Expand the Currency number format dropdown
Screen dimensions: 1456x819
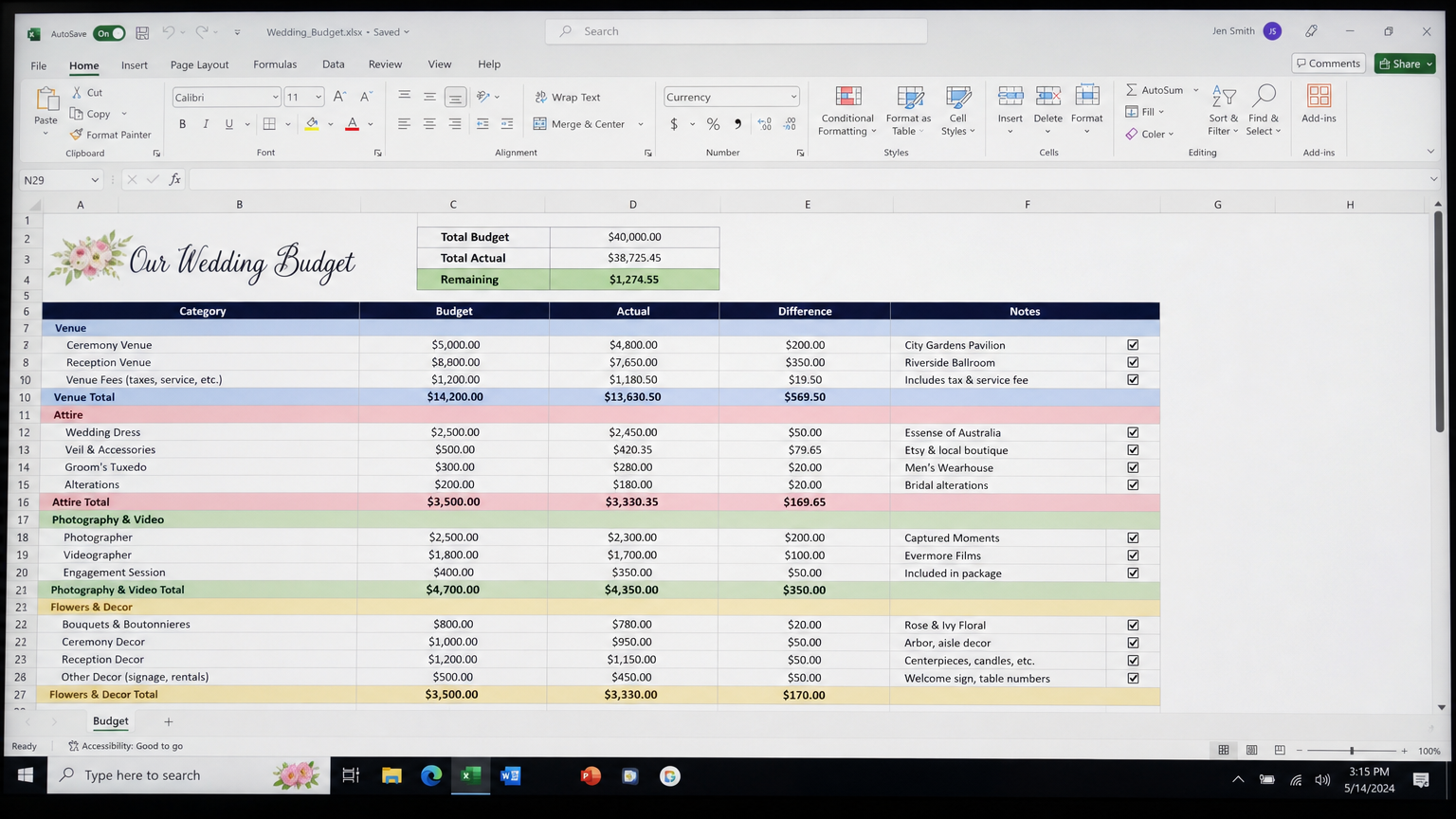[793, 98]
